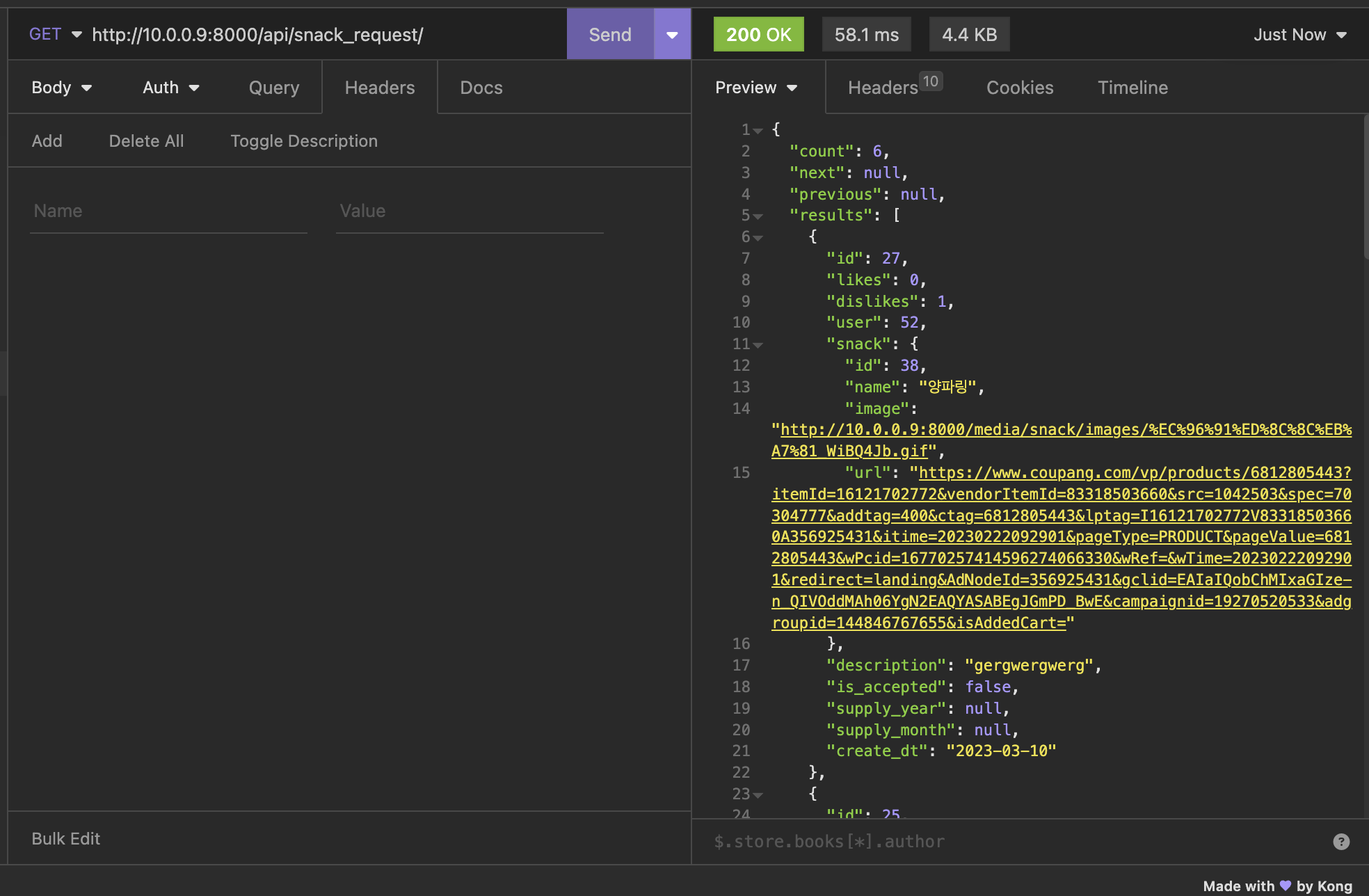Image resolution: width=1369 pixels, height=896 pixels.
Task: Open the Timeline tab
Action: pos(1132,88)
